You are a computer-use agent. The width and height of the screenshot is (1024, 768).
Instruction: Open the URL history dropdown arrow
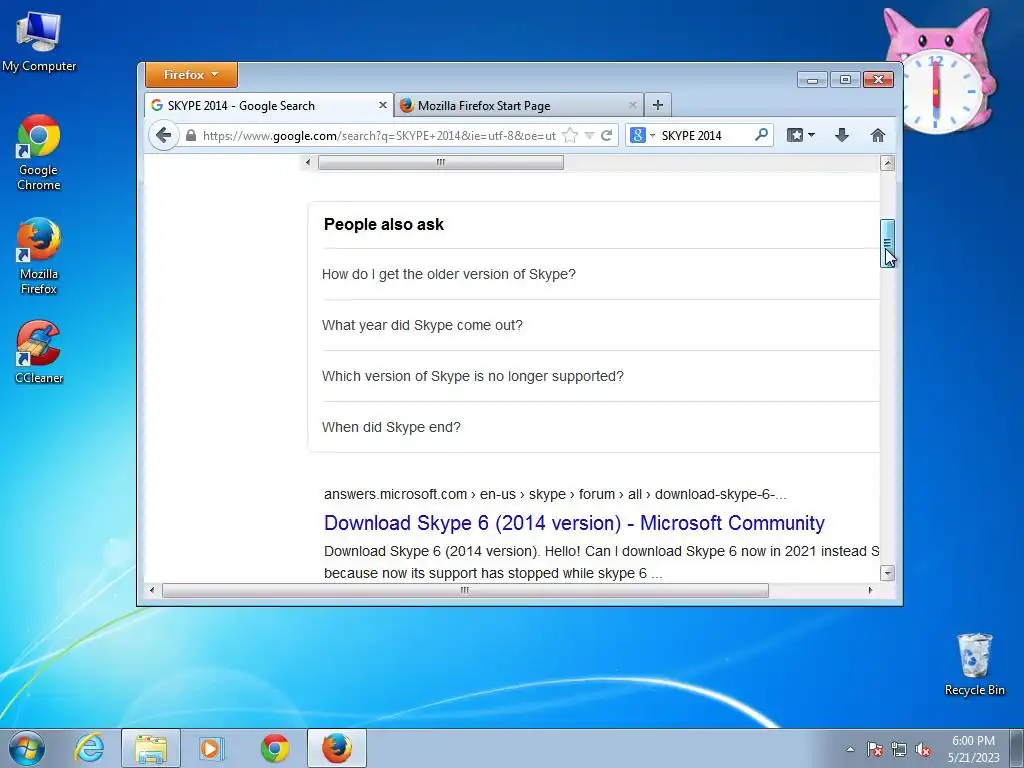[589, 135]
